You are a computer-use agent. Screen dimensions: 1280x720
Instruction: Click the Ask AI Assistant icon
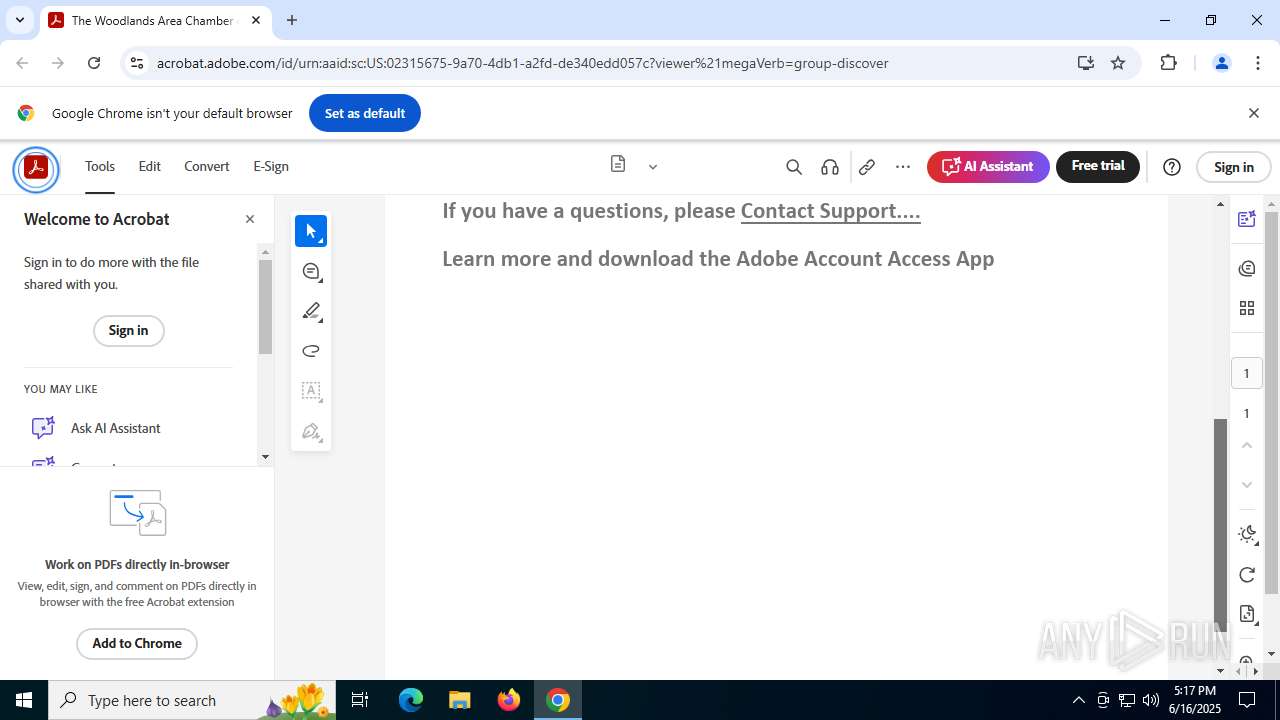click(x=43, y=428)
